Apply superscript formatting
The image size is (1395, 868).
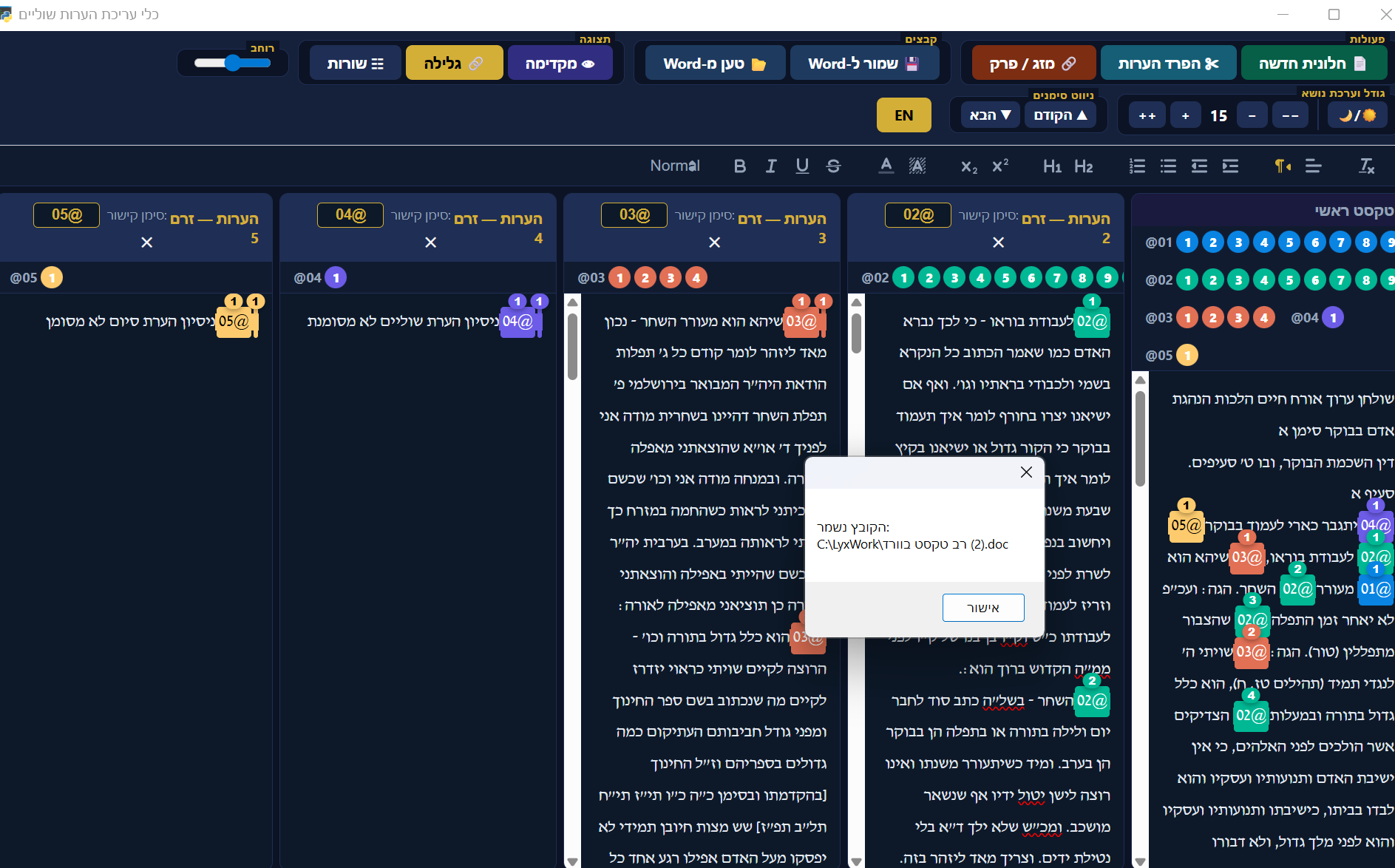(x=999, y=166)
